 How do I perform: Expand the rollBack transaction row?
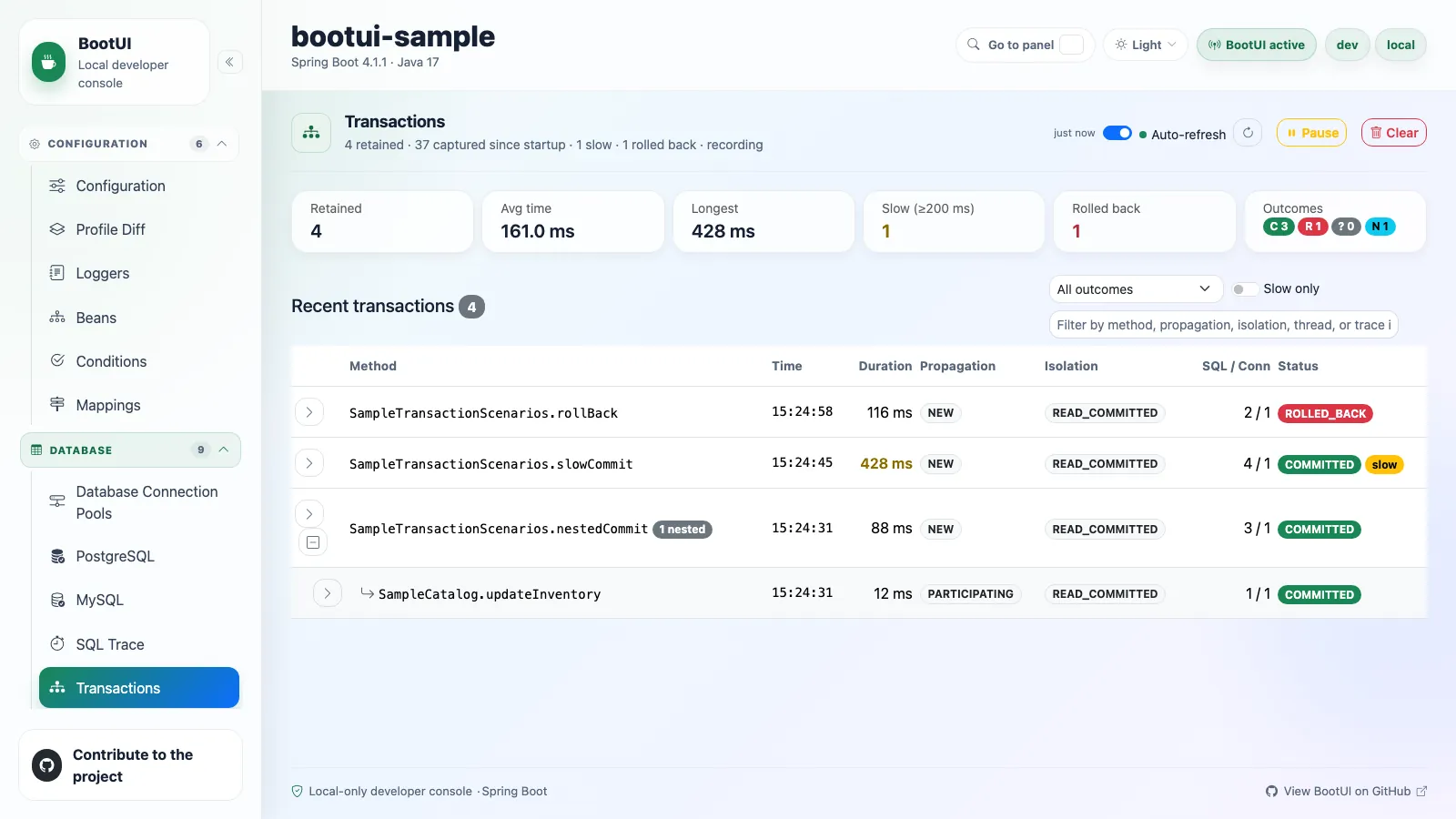pyautogui.click(x=309, y=412)
